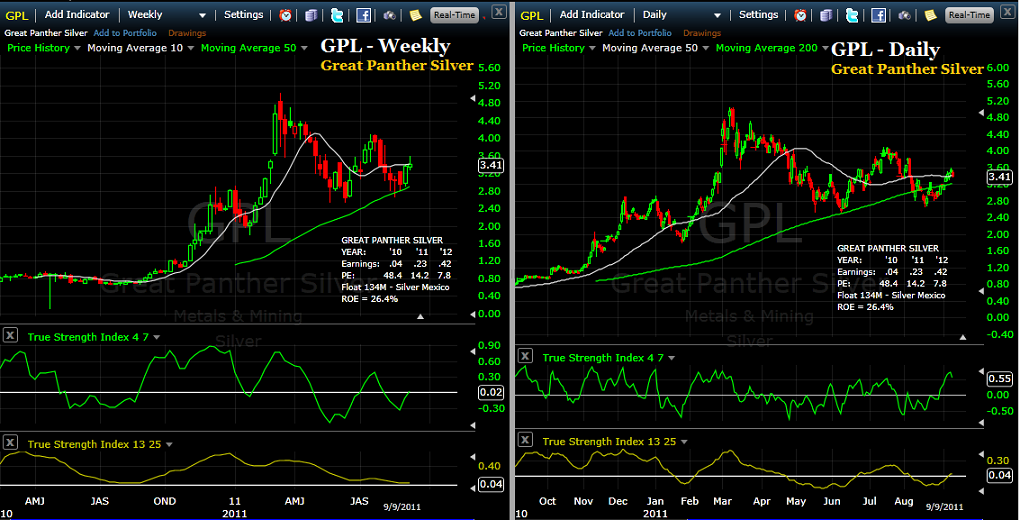Screen dimensions: 1020x520
Task: Share Weekly chart via the Facebook icon
Action: tap(363, 15)
